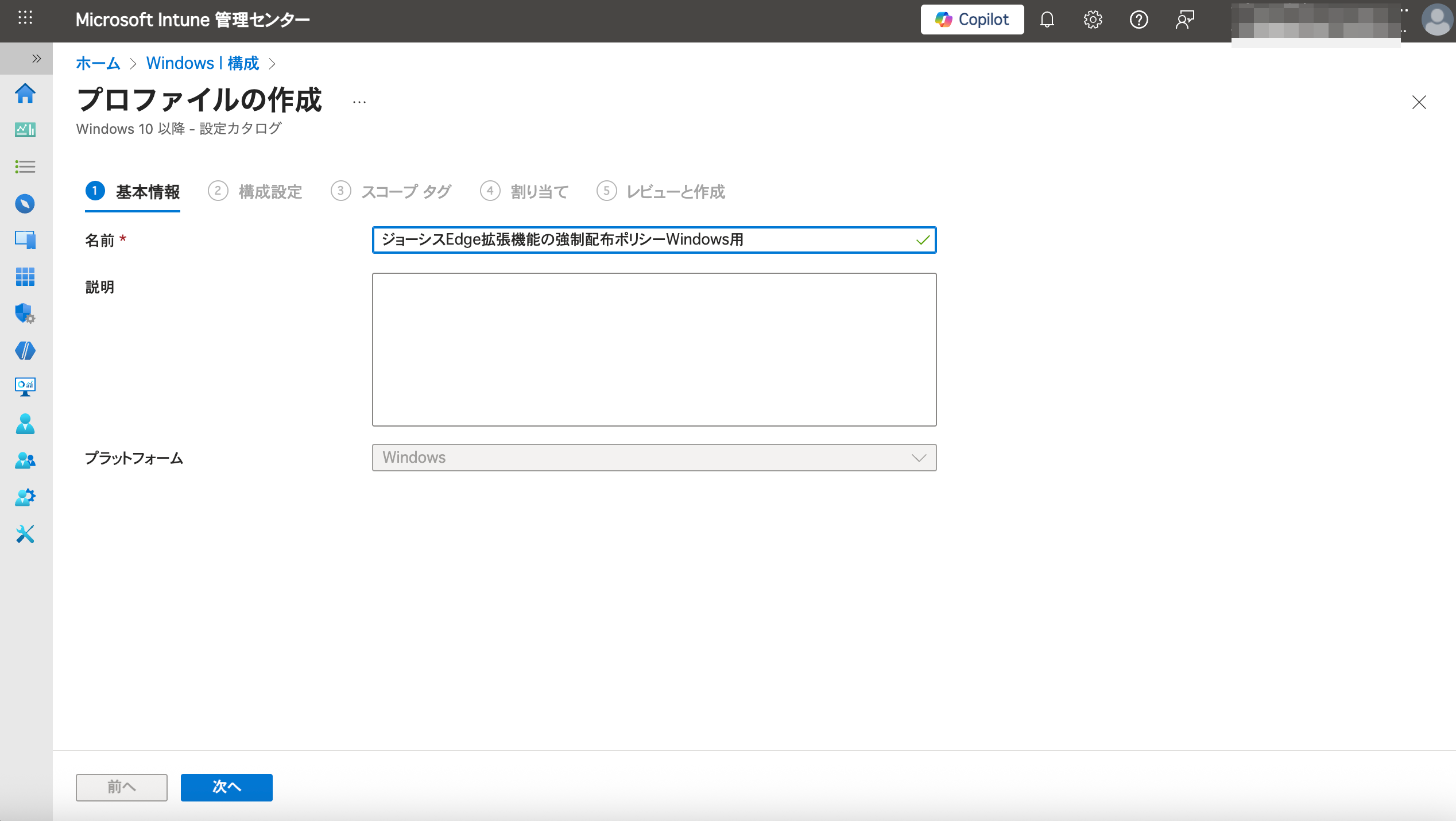This screenshot has height=821, width=1456.
Task: Open the Devices icon in the sidebar
Action: tap(25, 239)
